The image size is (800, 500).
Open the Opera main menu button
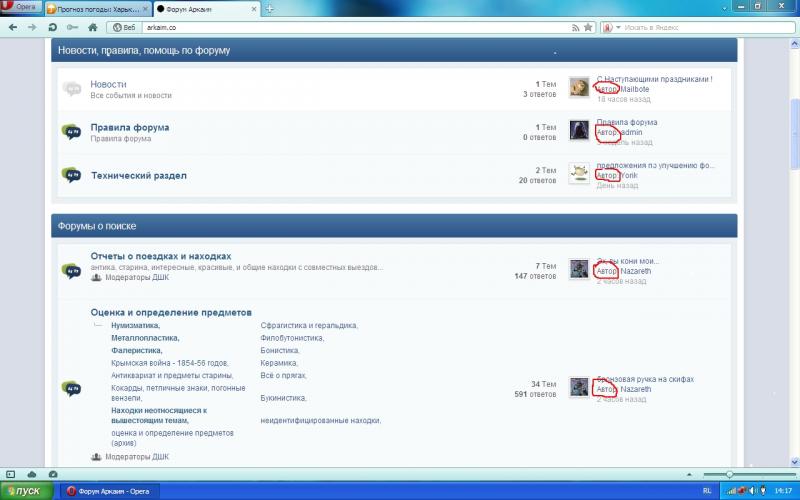pos(21,7)
